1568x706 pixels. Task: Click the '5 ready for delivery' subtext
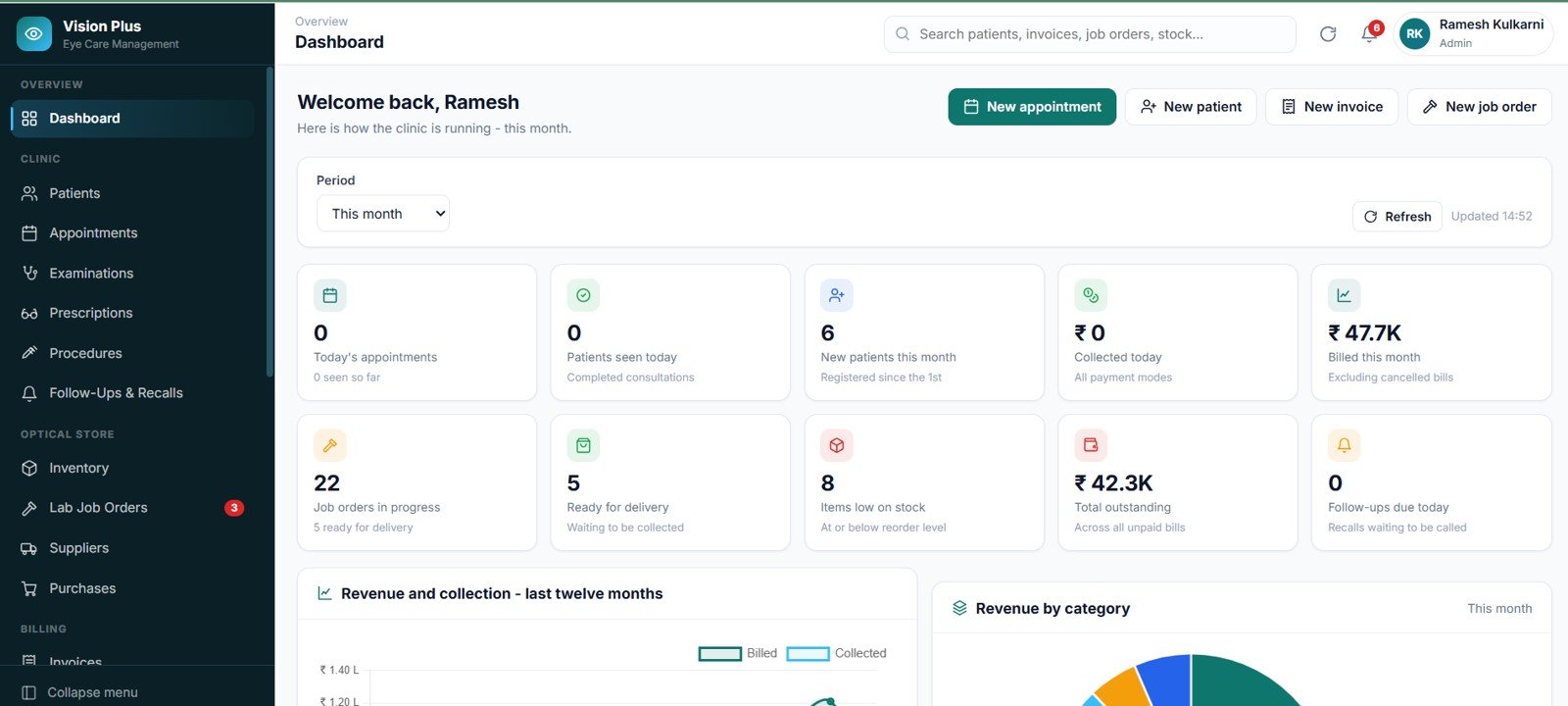(364, 528)
